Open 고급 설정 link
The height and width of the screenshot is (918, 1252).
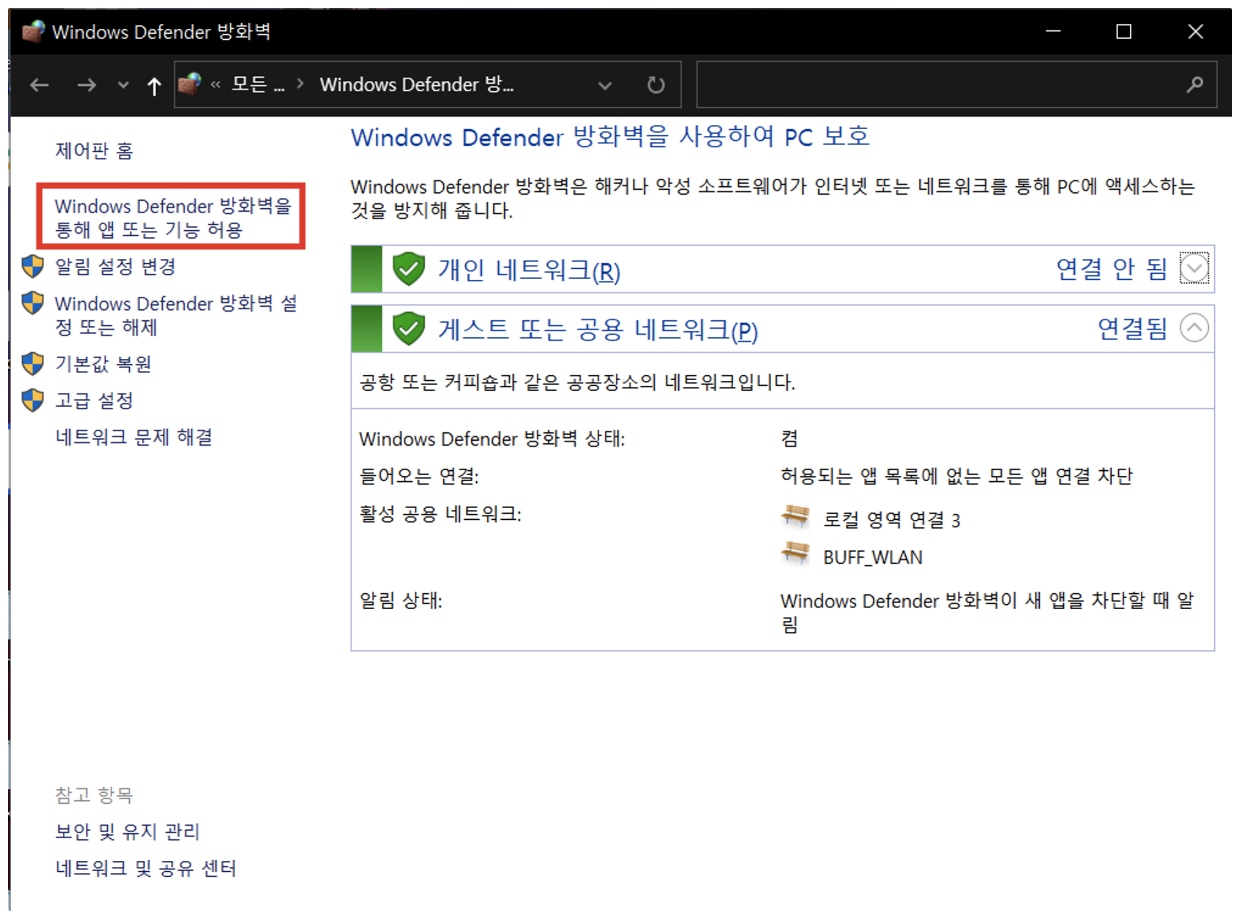(x=94, y=401)
